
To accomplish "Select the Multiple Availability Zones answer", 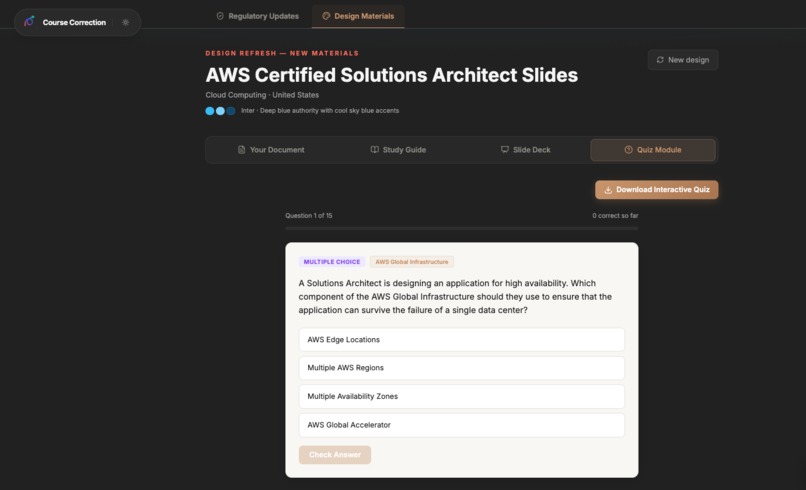I will tap(461, 396).
